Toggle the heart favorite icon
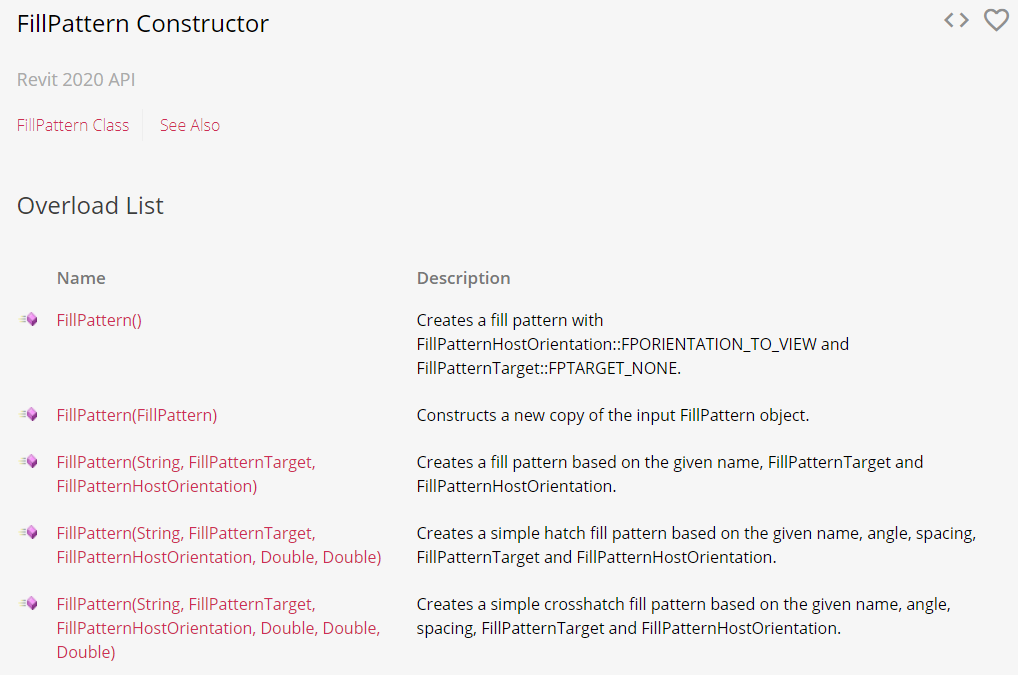 (x=996, y=20)
